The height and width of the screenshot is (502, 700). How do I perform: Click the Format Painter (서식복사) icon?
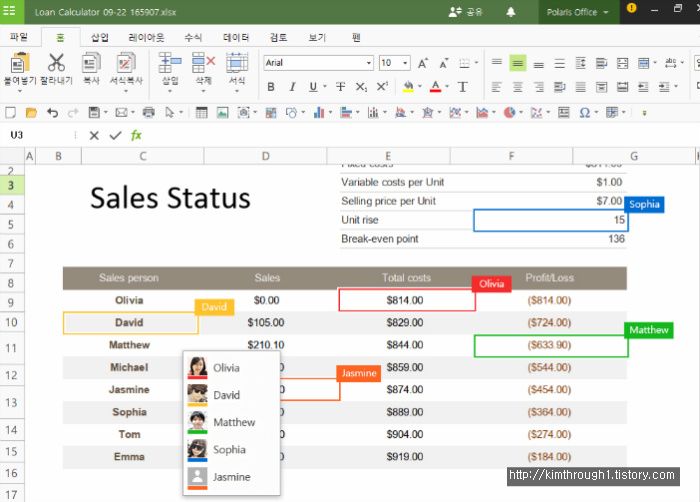[x=126, y=63]
